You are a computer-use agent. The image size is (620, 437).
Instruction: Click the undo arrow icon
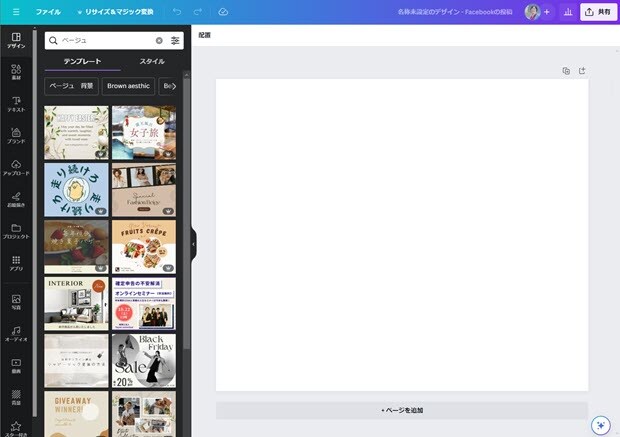[177, 12]
